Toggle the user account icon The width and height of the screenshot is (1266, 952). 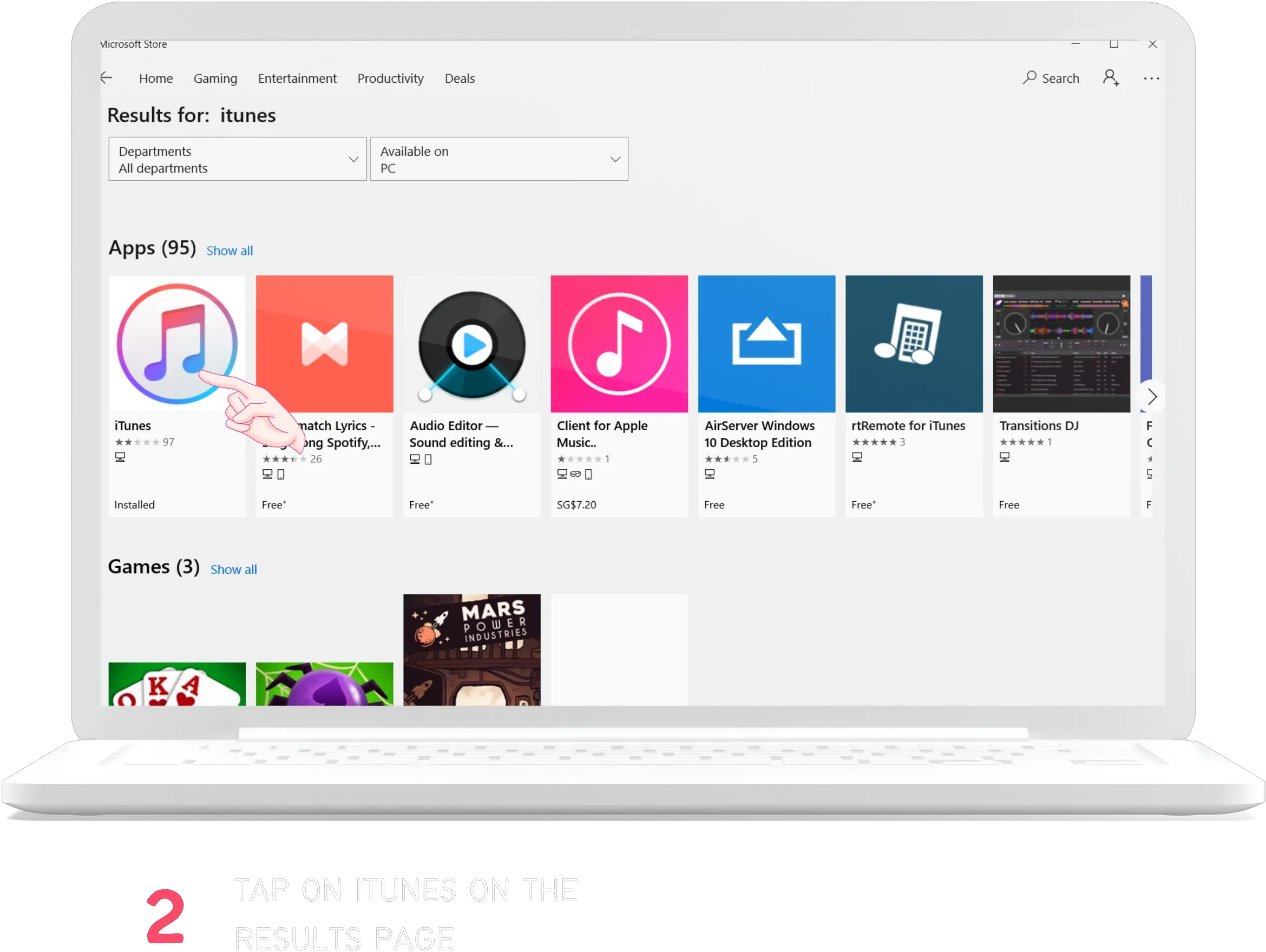(1111, 78)
